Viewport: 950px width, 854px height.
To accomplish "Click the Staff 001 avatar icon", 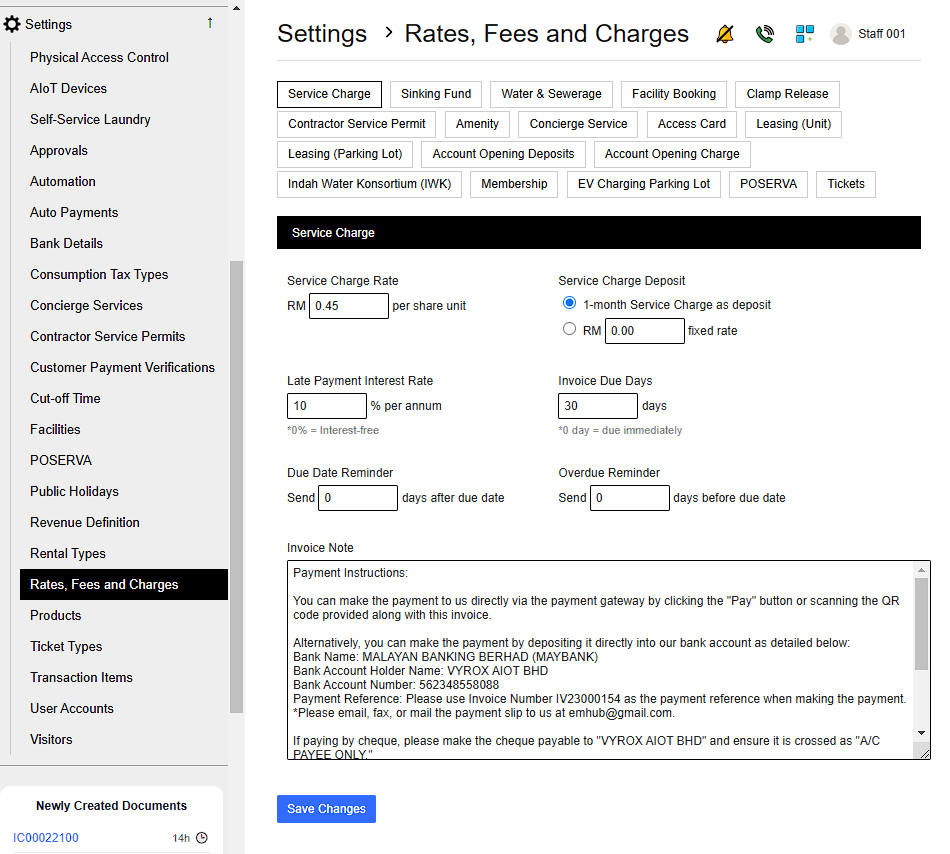I will [841, 34].
